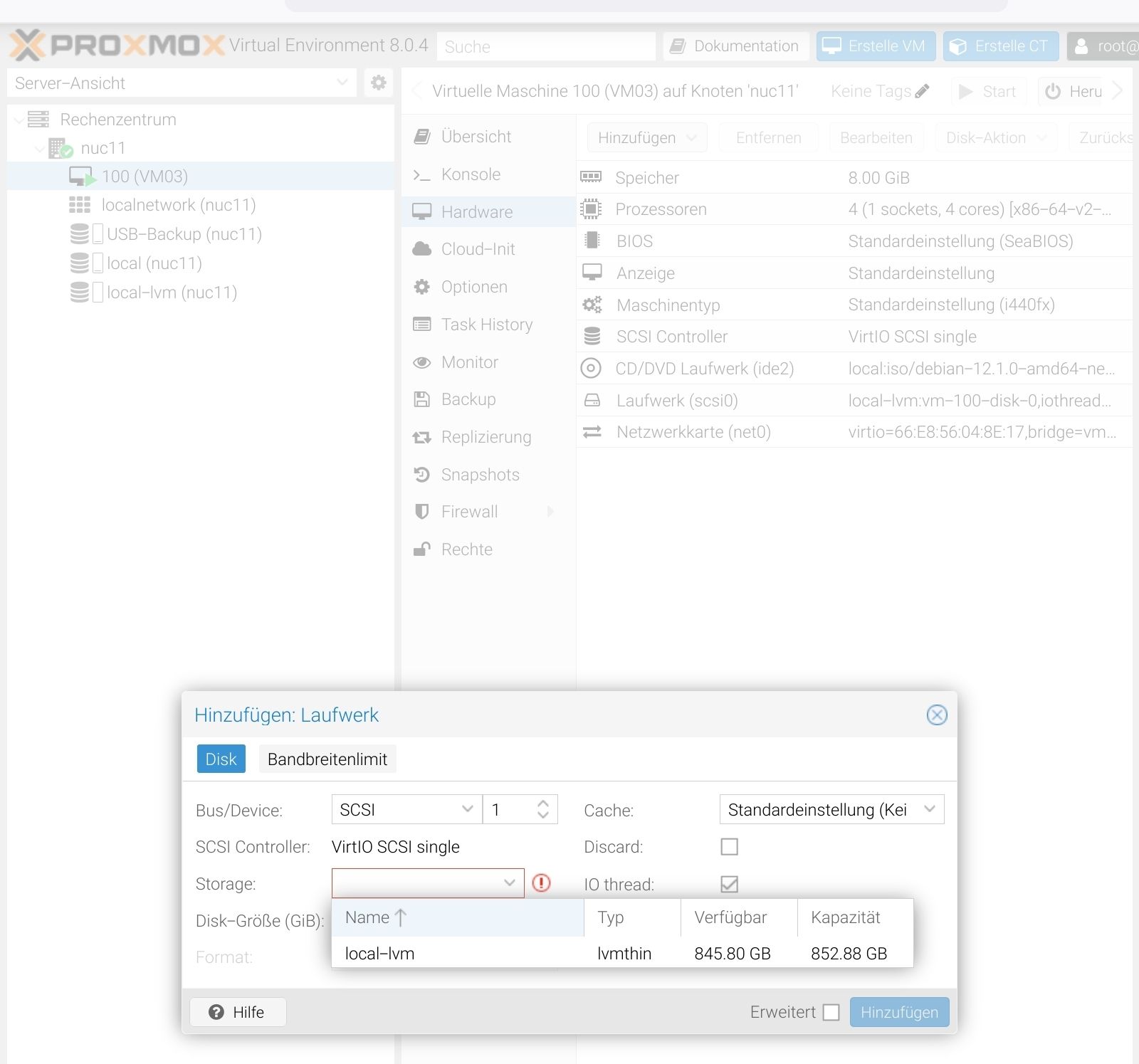Open the Backup menu item
This screenshot has height=1064, width=1139.
488,399
